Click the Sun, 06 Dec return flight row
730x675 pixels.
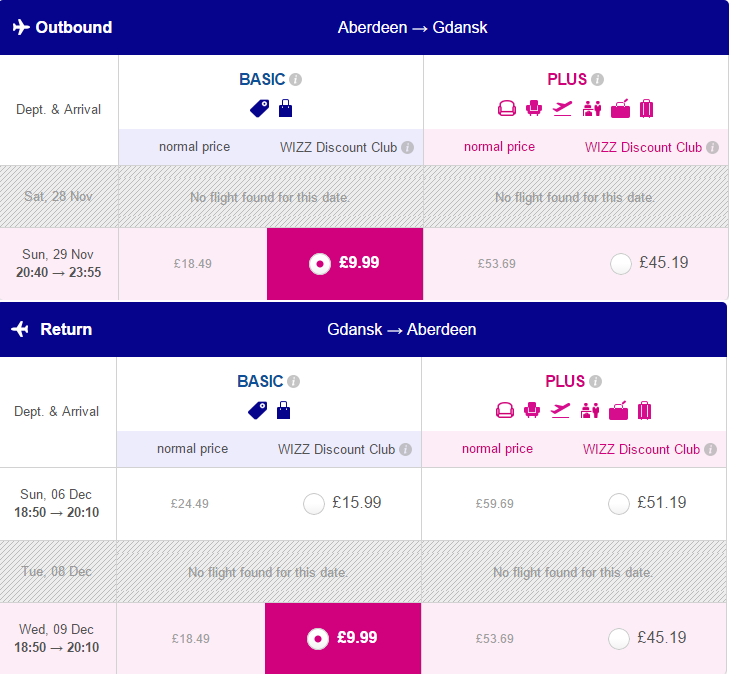(363, 504)
